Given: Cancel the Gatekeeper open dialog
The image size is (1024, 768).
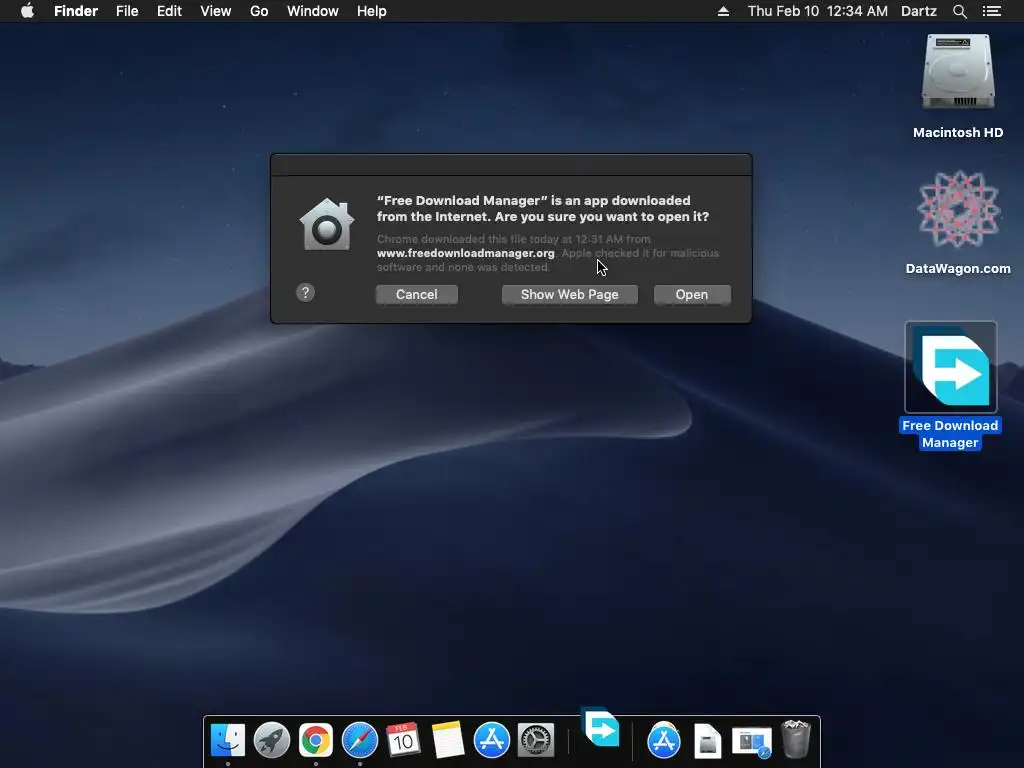Looking at the screenshot, I should 417,295.
